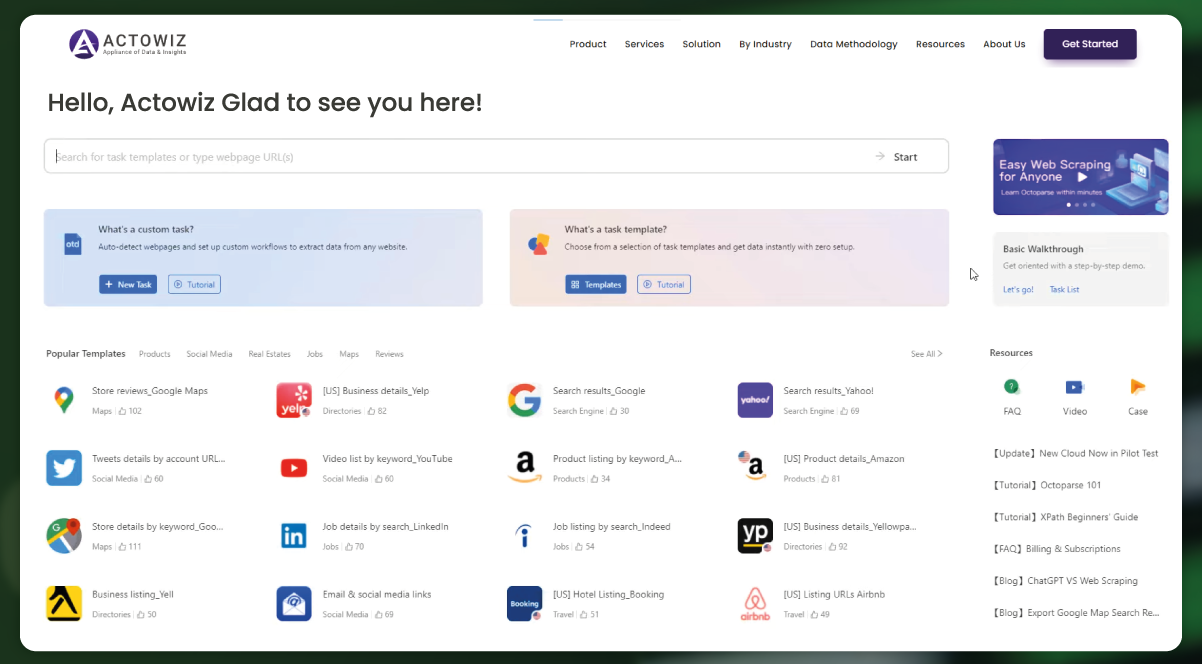1202x664 pixels.
Task: Open the custom task Tutorial
Action: [194, 285]
